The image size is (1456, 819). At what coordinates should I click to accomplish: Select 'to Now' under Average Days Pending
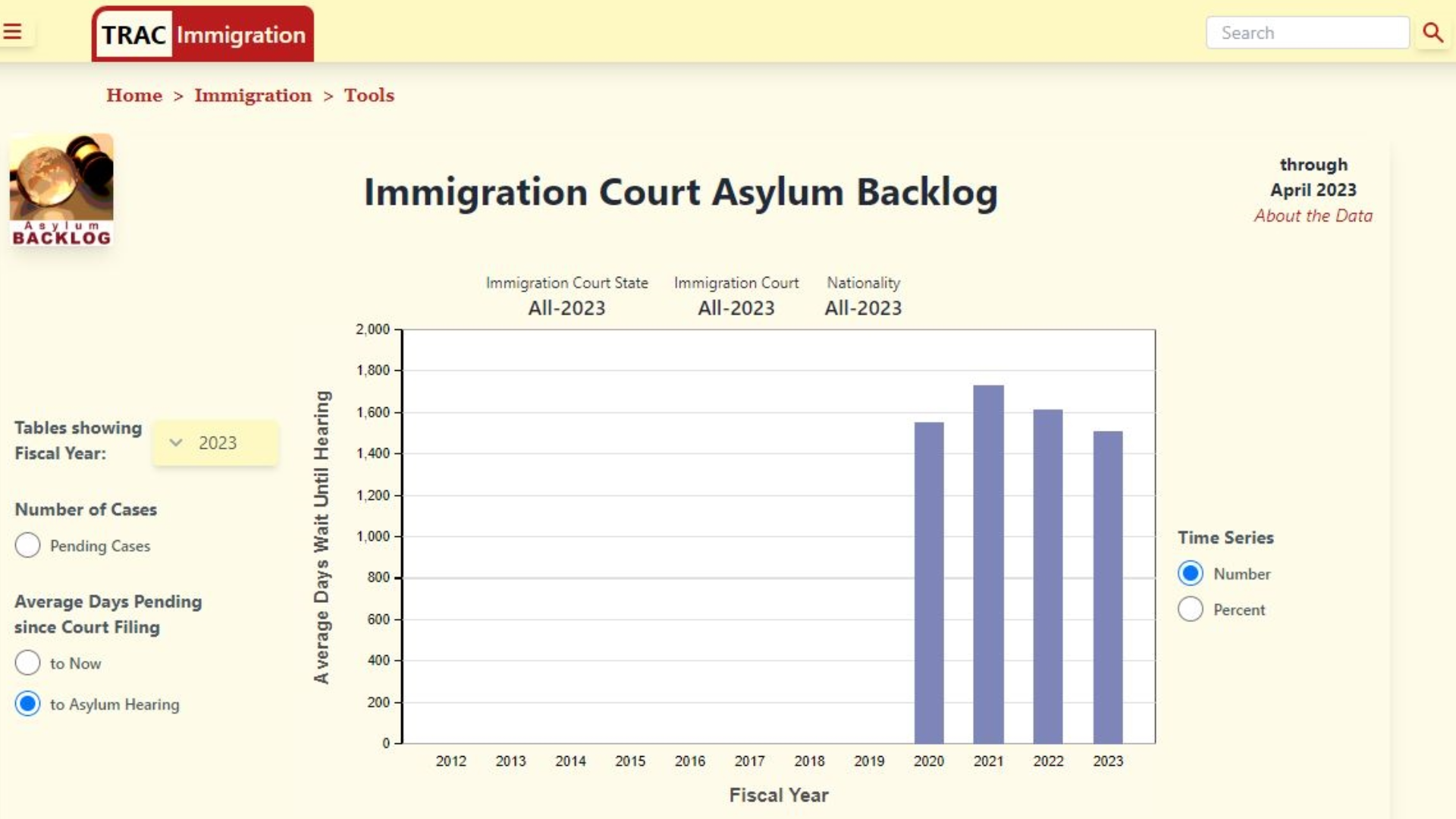(28, 663)
